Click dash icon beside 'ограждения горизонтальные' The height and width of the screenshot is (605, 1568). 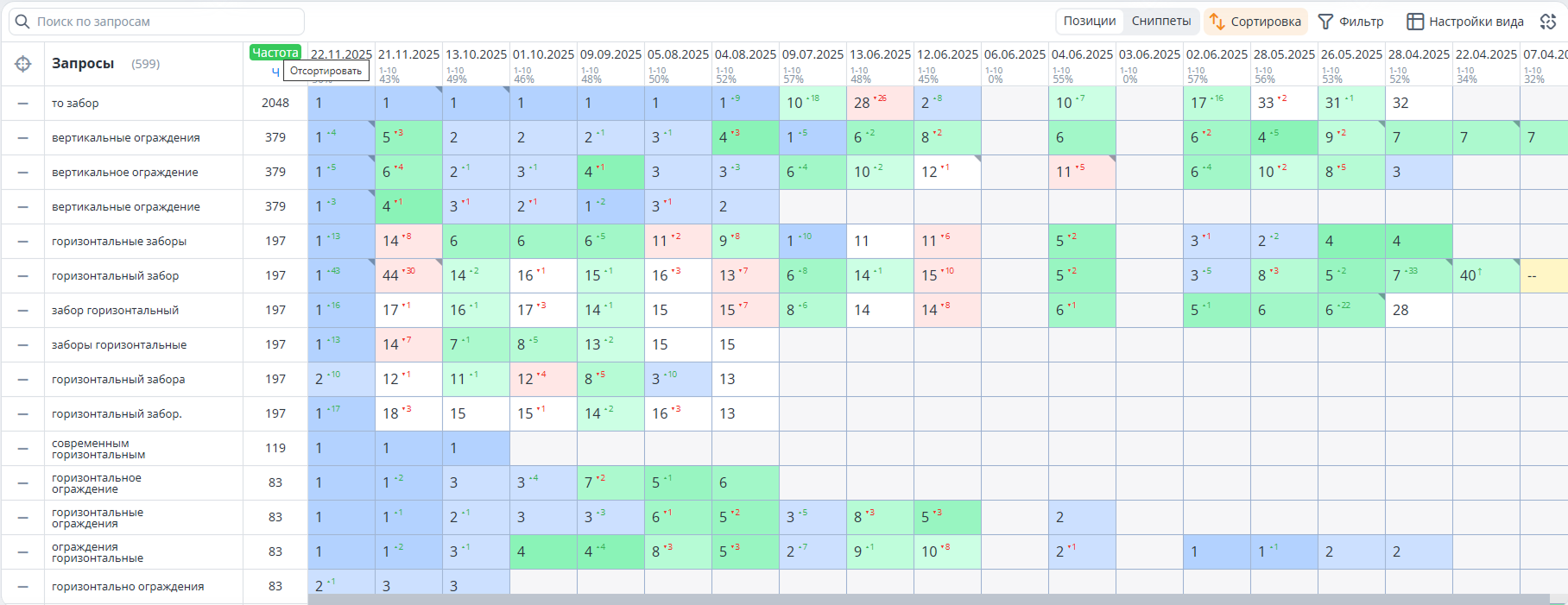(x=23, y=552)
